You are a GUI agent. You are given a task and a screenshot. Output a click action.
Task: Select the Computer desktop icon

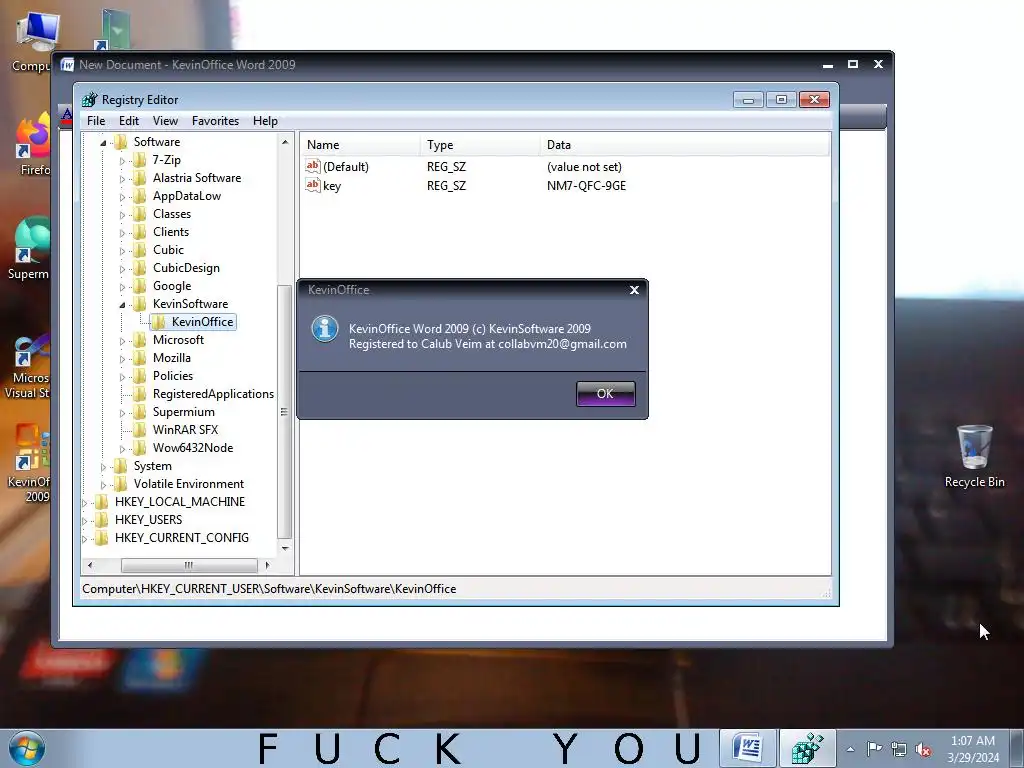(33, 40)
